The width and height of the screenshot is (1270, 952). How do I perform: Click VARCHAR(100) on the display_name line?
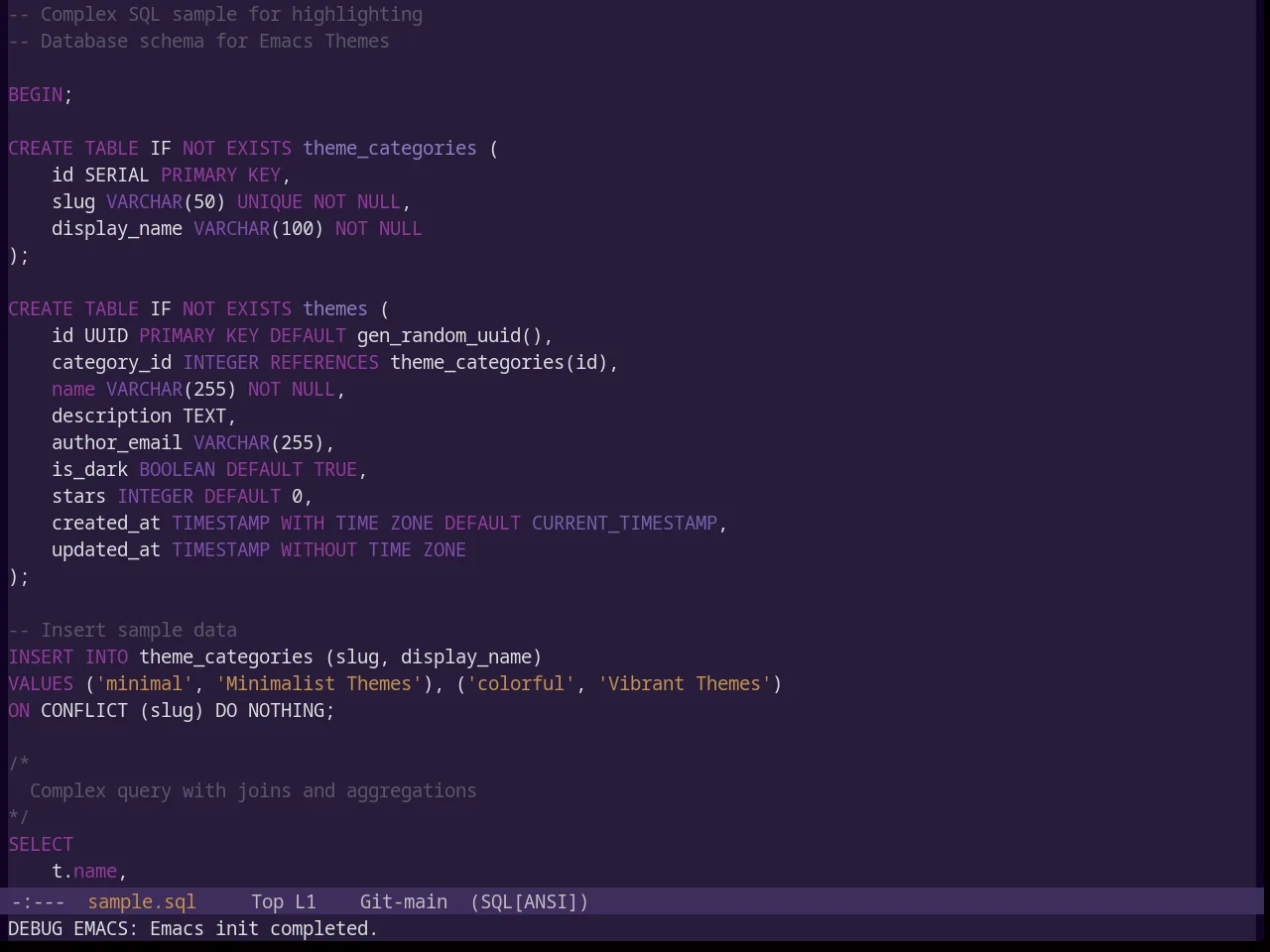pos(258,228)
